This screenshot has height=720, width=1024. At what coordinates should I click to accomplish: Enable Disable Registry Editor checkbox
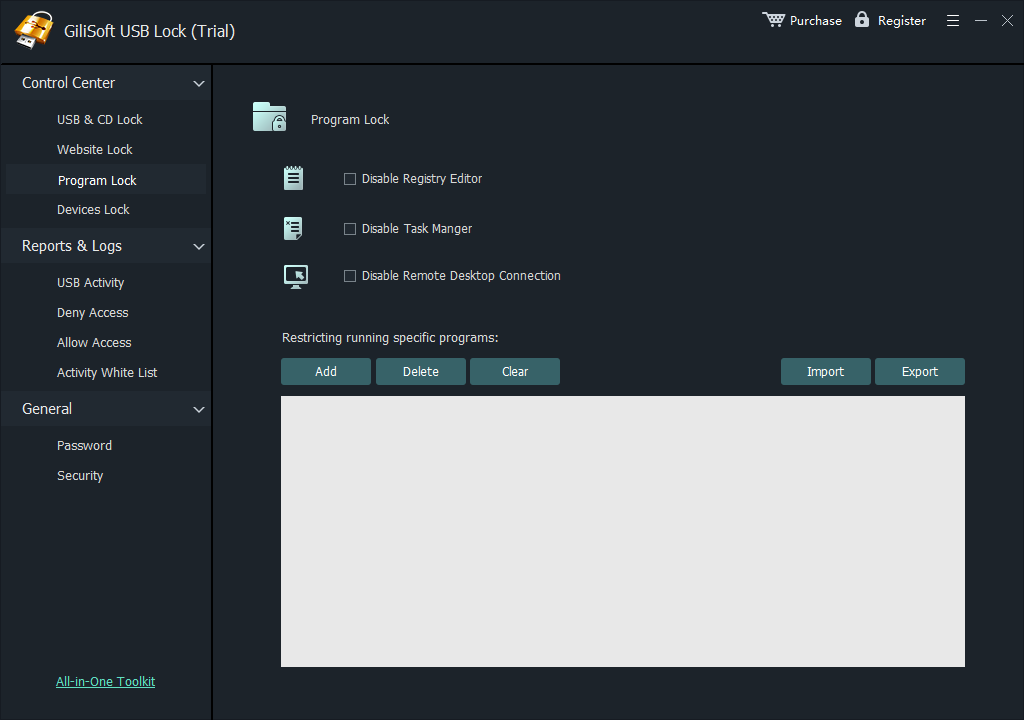(x=350, y=179)
